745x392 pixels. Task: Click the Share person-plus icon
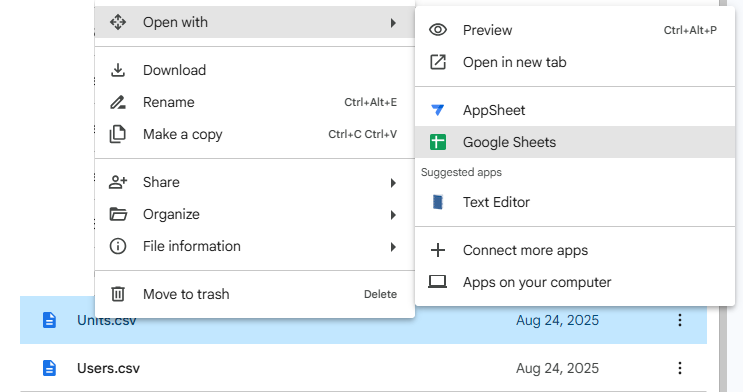118,182
